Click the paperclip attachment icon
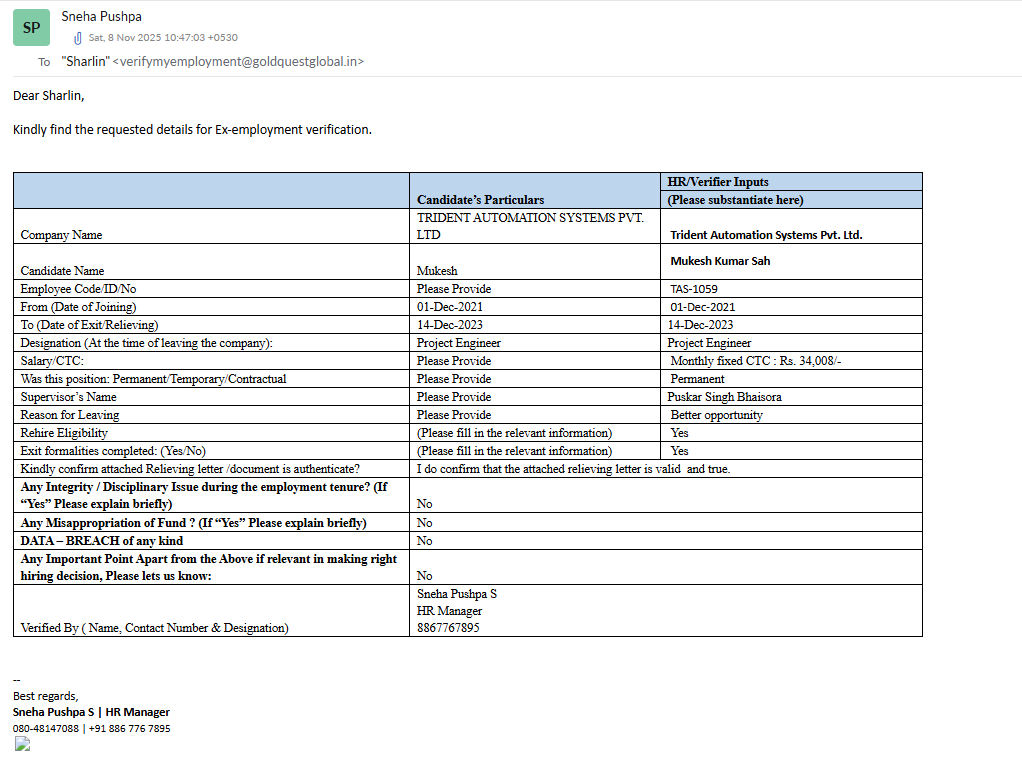The width and height of the screenshot is (1022, 772). (77, 38)
